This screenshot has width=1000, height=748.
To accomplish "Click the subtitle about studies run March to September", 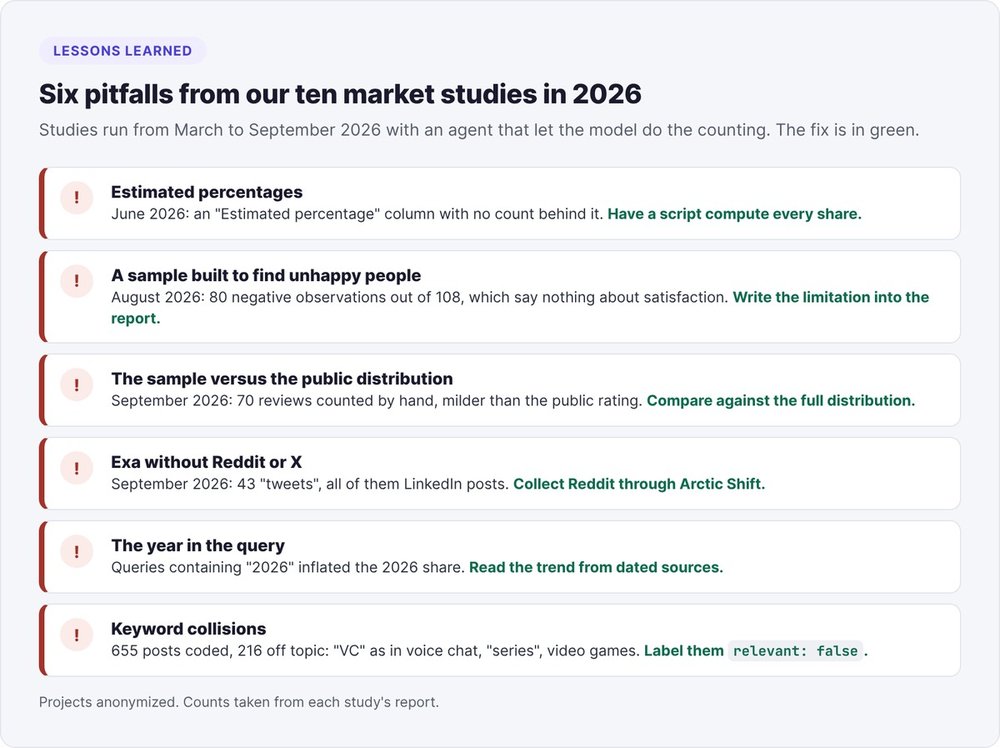I will 479,130.
